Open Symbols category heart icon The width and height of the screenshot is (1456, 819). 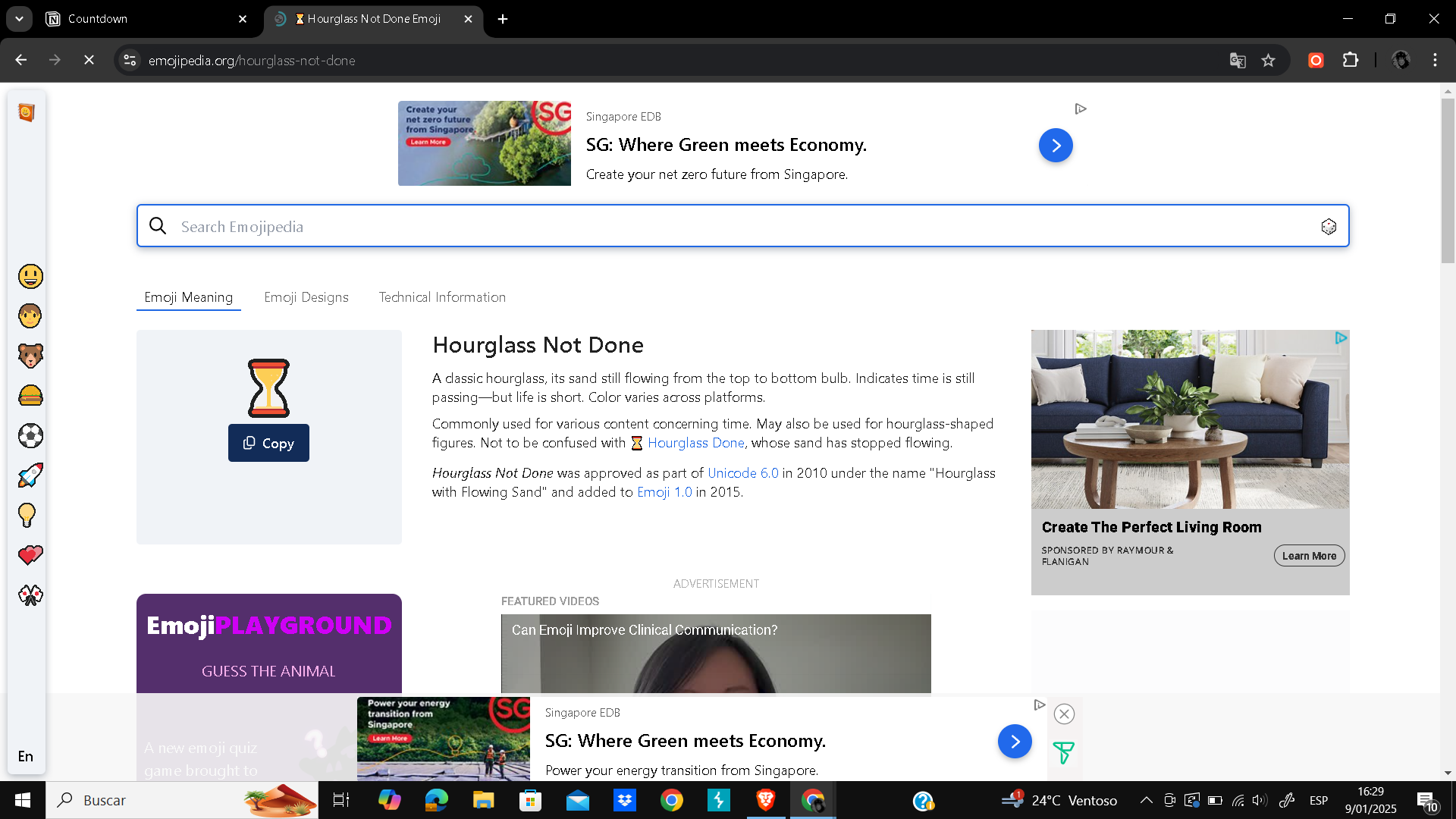(x=30, y=555)
